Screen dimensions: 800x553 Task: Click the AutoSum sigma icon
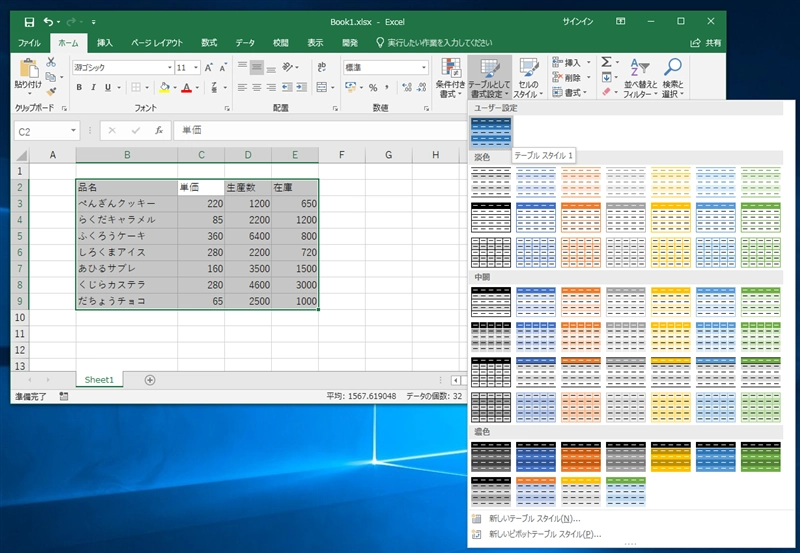click(606, 62)
